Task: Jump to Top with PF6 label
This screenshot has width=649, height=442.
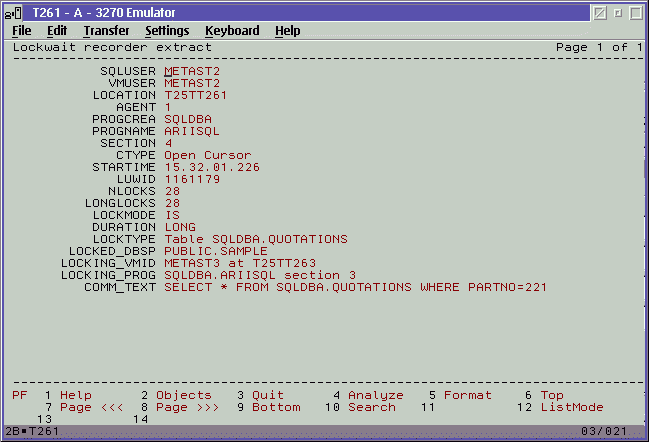Action: [x=552, y=396]
